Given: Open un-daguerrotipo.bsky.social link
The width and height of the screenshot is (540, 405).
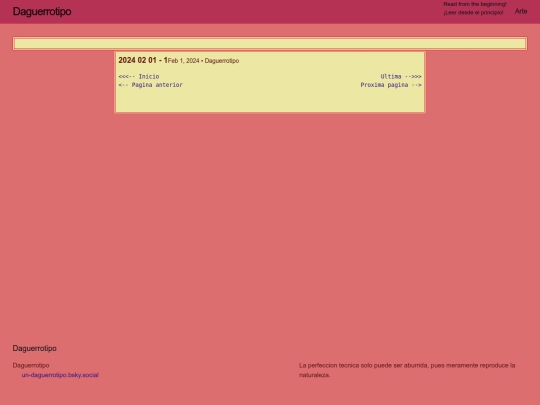Looking at the screenshot, I should click(60, 375).
